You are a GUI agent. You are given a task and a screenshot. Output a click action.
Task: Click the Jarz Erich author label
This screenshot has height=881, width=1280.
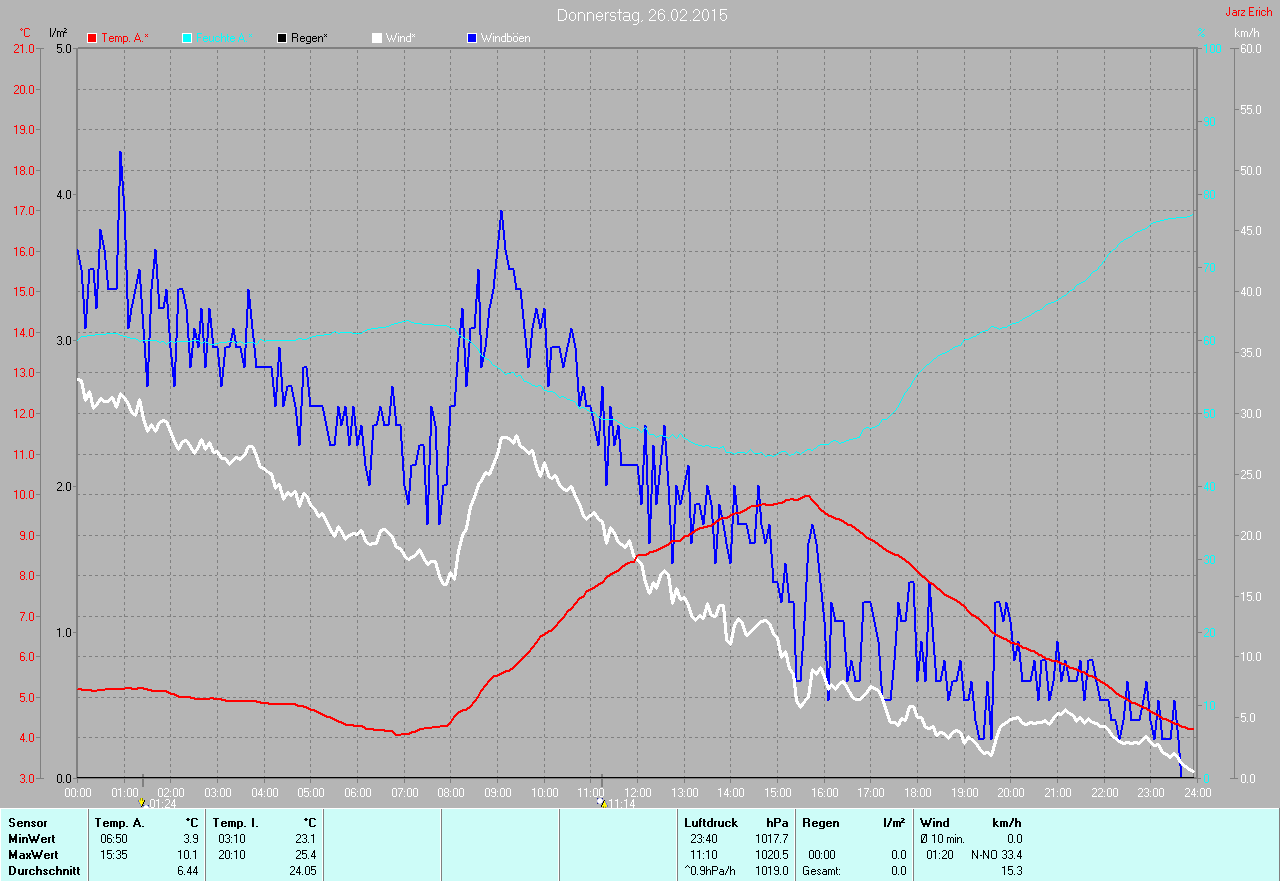coord(1248,12)
